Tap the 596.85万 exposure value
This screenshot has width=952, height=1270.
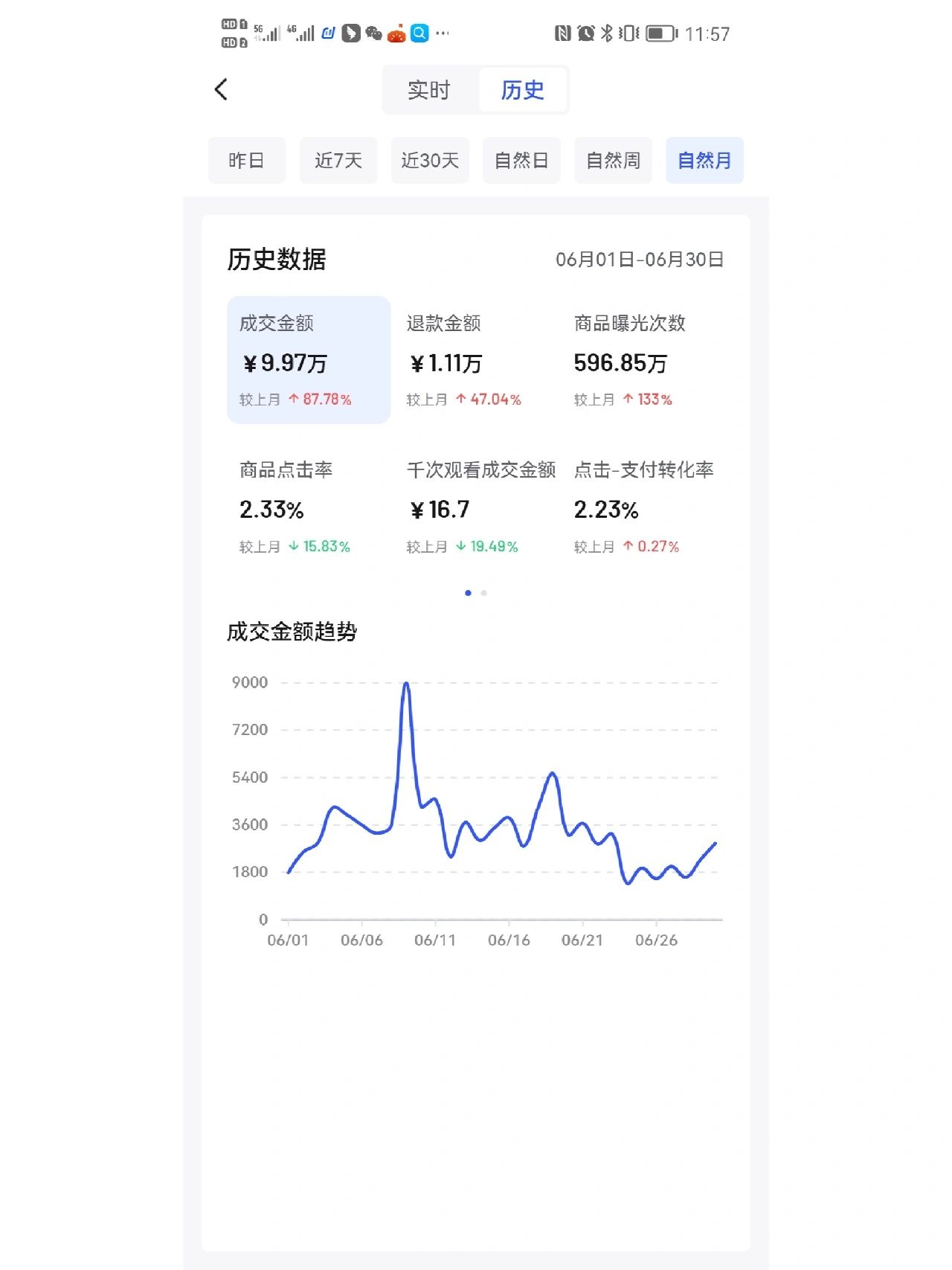(620, 363)
